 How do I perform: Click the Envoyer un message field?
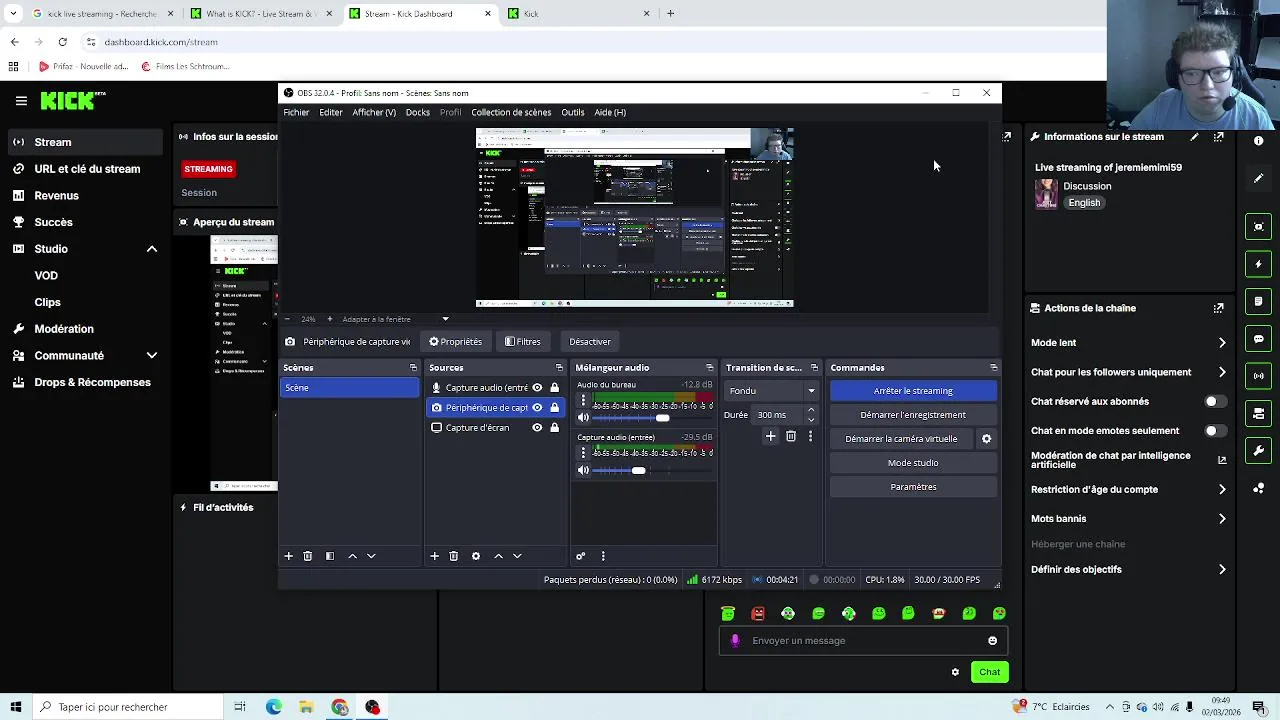coord(863,641)
